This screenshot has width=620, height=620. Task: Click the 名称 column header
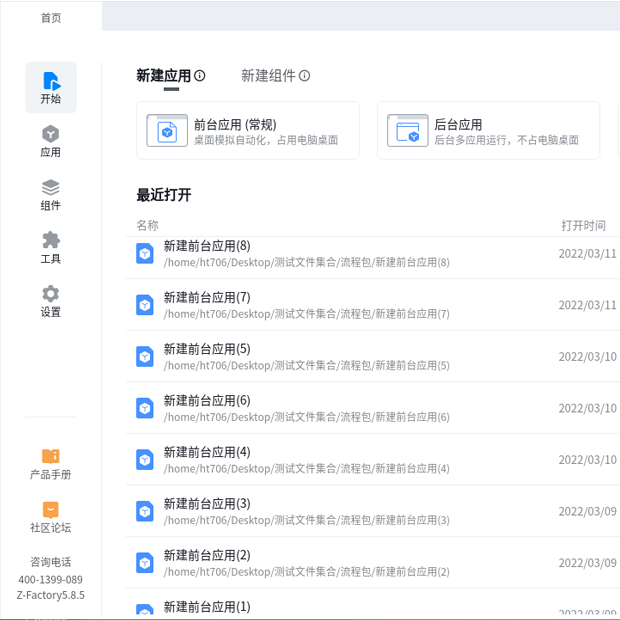coord(147,226)
